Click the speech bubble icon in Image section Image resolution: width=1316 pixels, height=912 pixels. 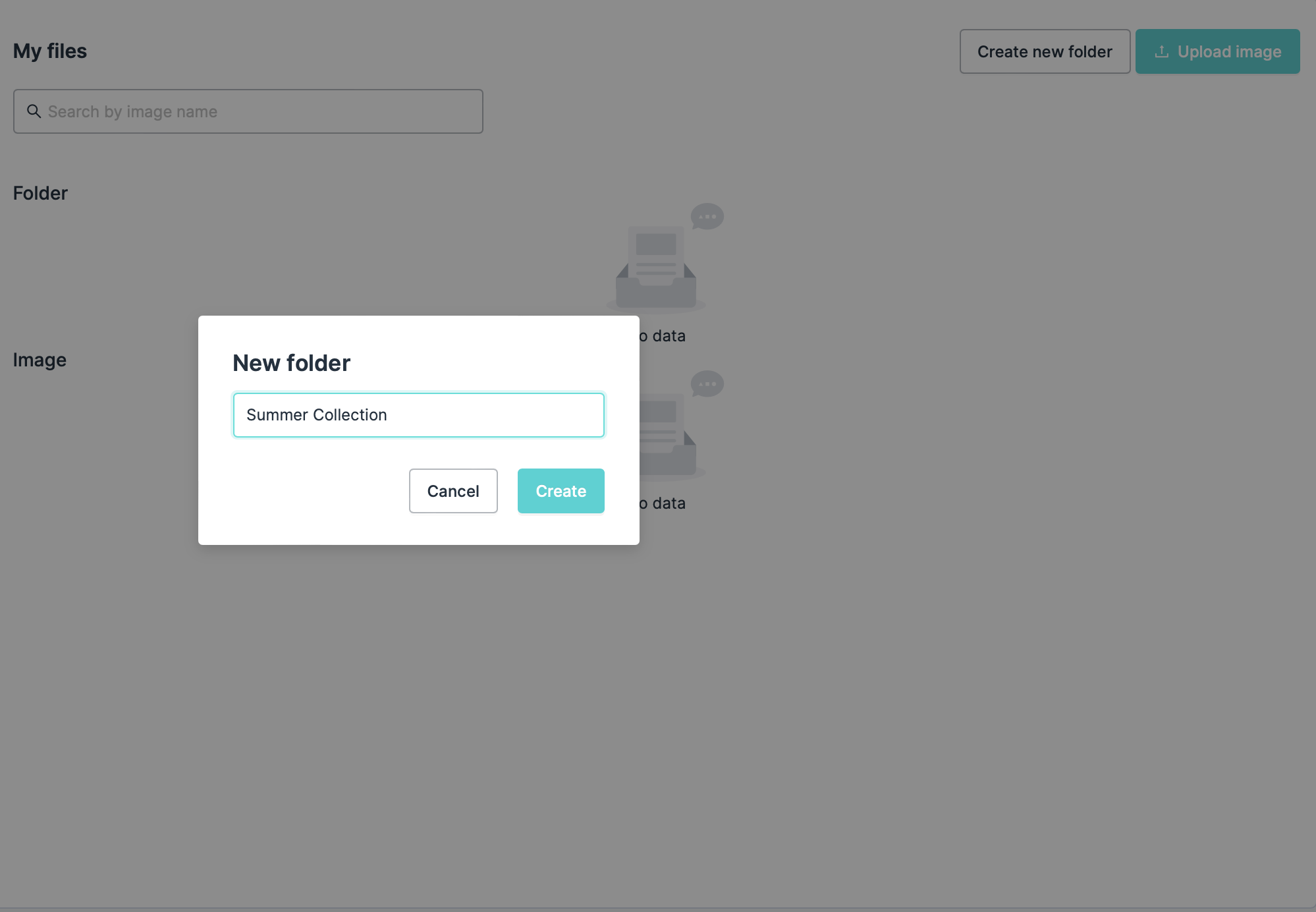click(707, 384)
